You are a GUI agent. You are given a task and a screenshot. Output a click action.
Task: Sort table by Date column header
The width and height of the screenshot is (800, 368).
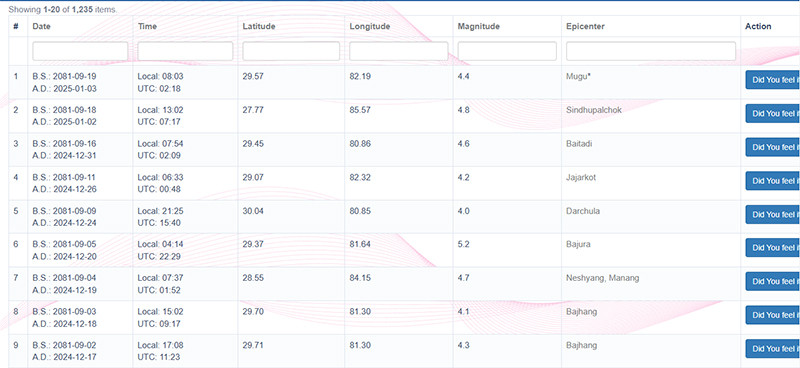pyautogui.click(x=41, y=26)
